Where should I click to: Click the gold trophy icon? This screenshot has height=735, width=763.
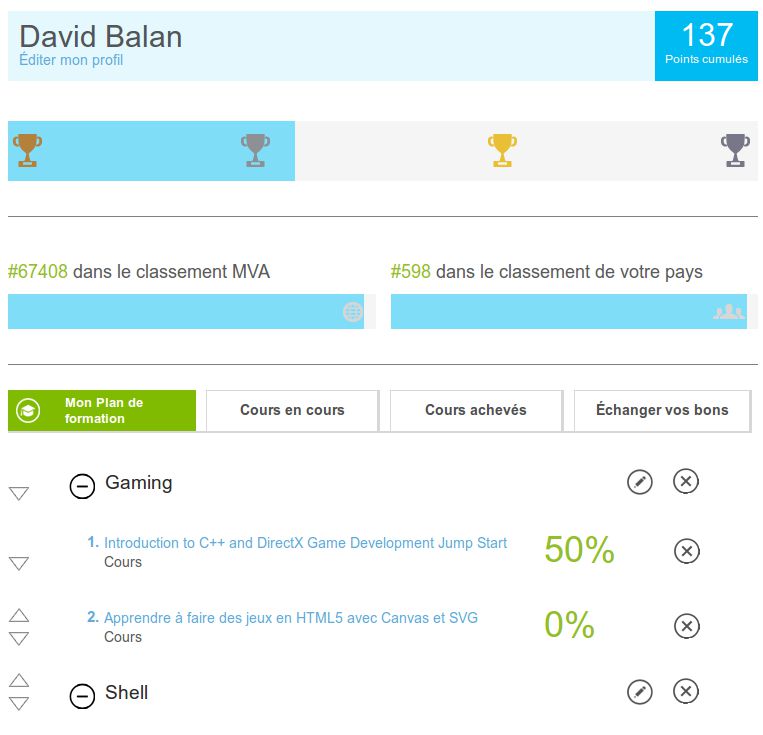point(502,150)
